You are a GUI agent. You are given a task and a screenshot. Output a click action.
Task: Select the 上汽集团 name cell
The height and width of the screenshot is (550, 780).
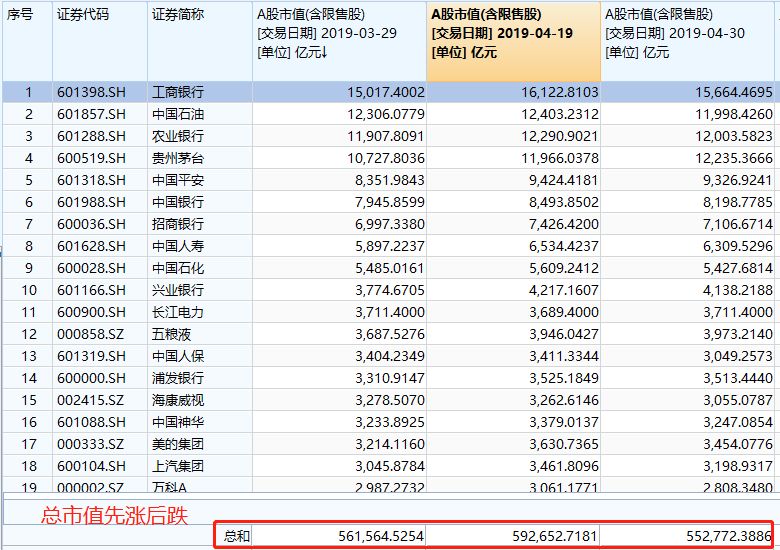tap(200, 466)
